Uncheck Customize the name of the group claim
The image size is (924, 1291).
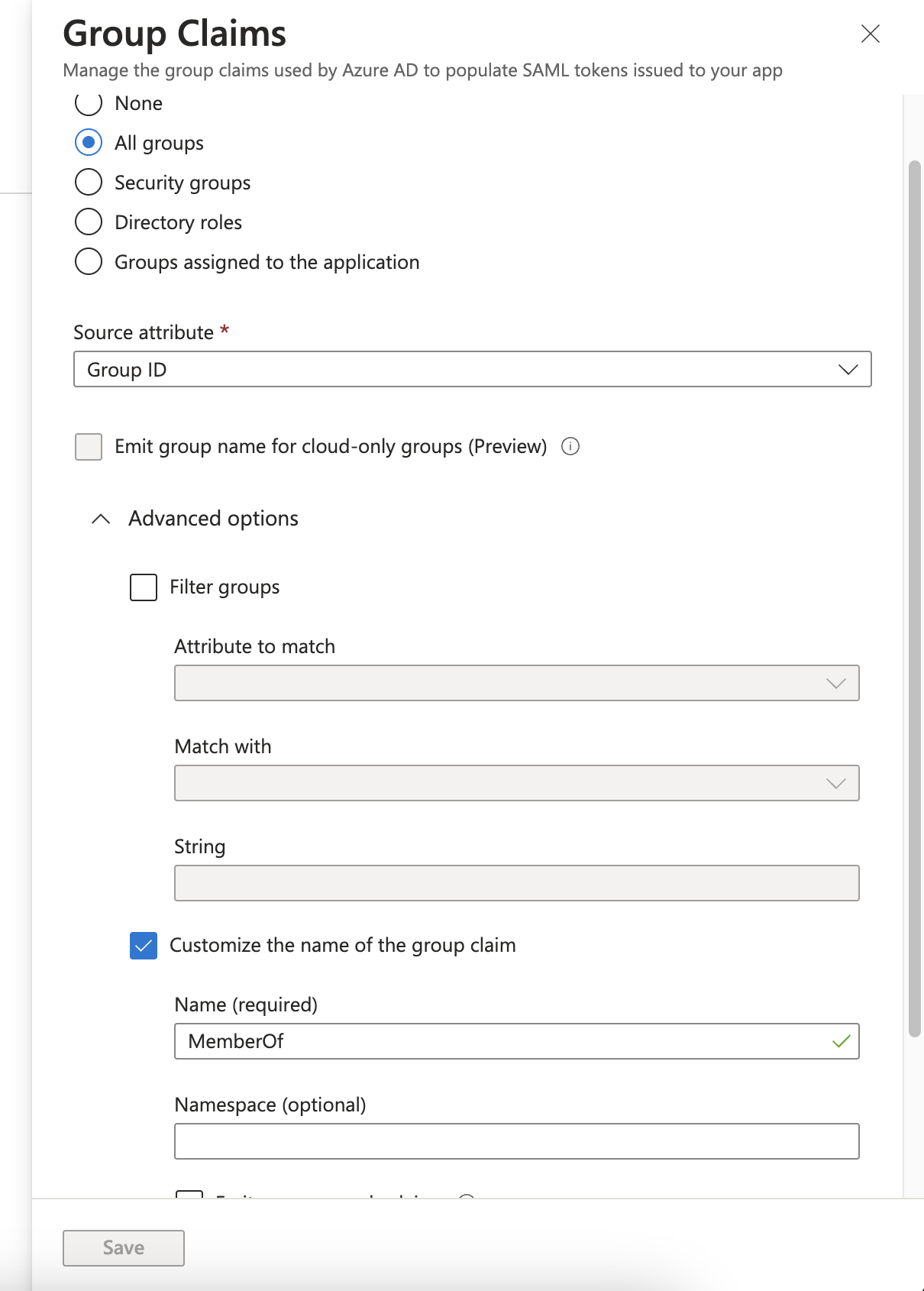[x=144, y=946]
